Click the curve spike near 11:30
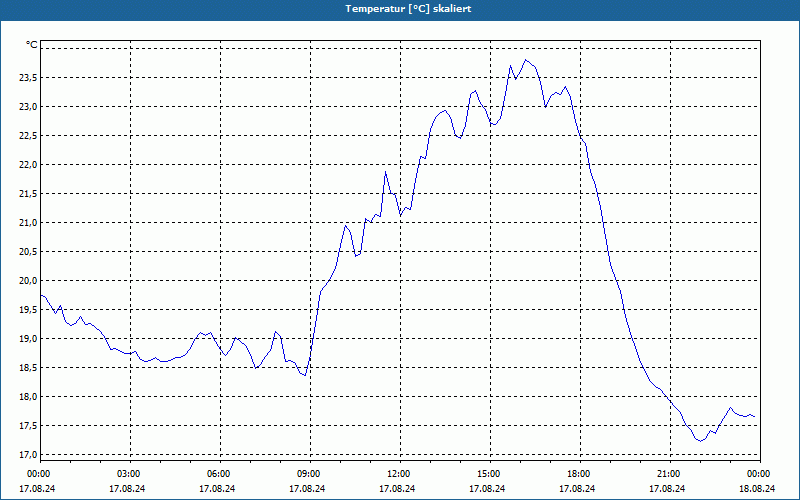 point(386,172)
